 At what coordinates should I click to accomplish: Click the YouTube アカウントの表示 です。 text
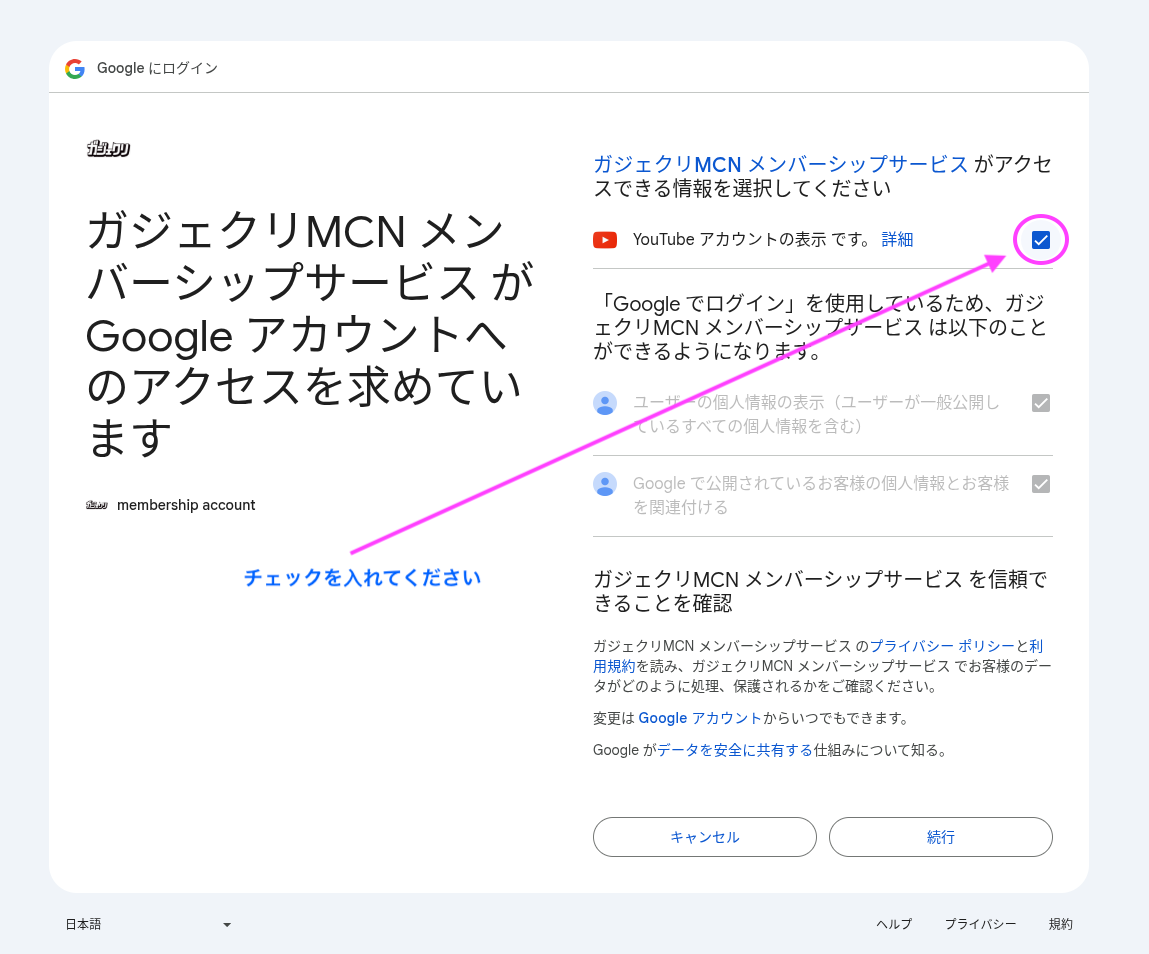click(x=753, y=240)
